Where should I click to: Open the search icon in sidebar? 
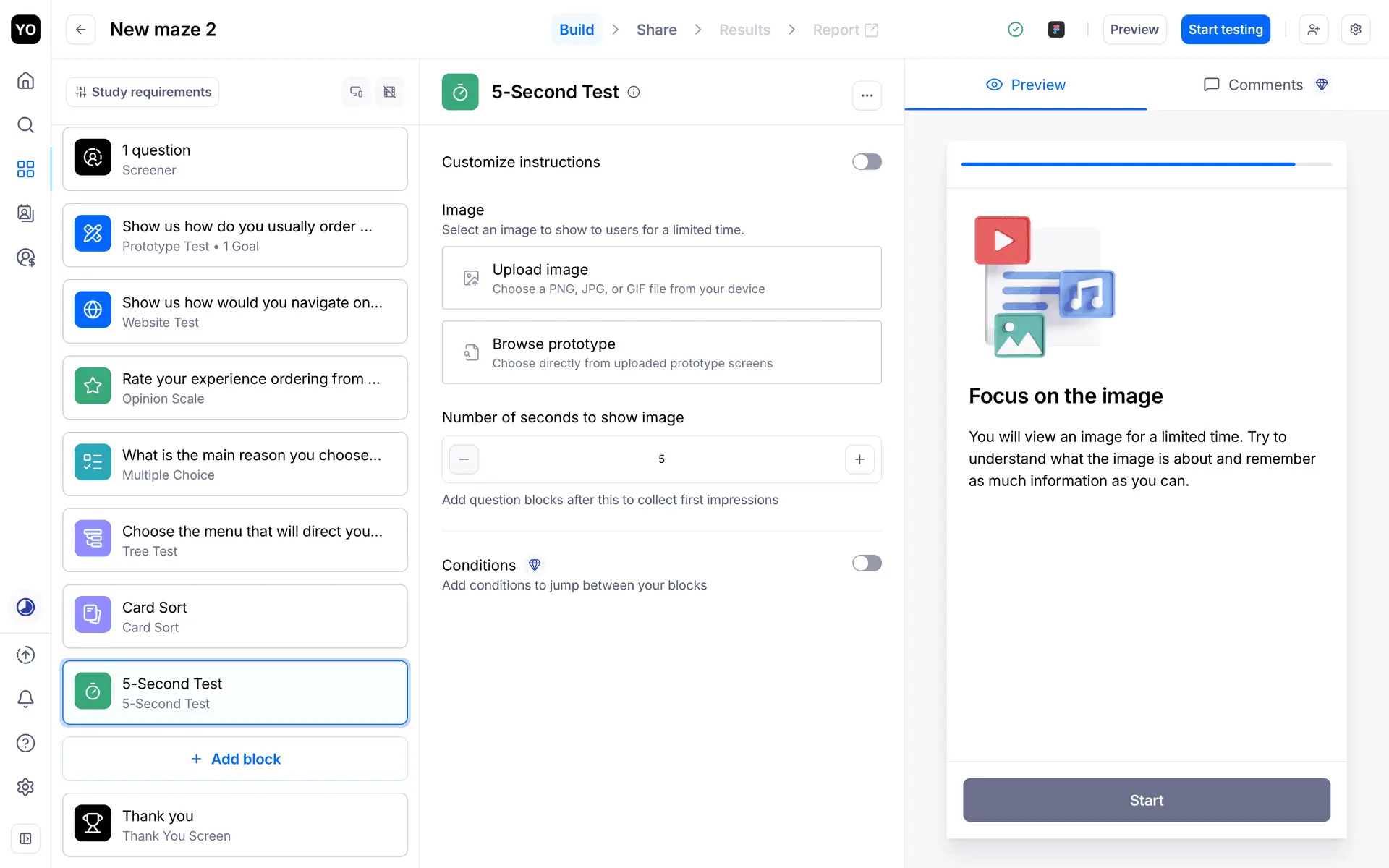pyautogui.click(x=25, y=125)
